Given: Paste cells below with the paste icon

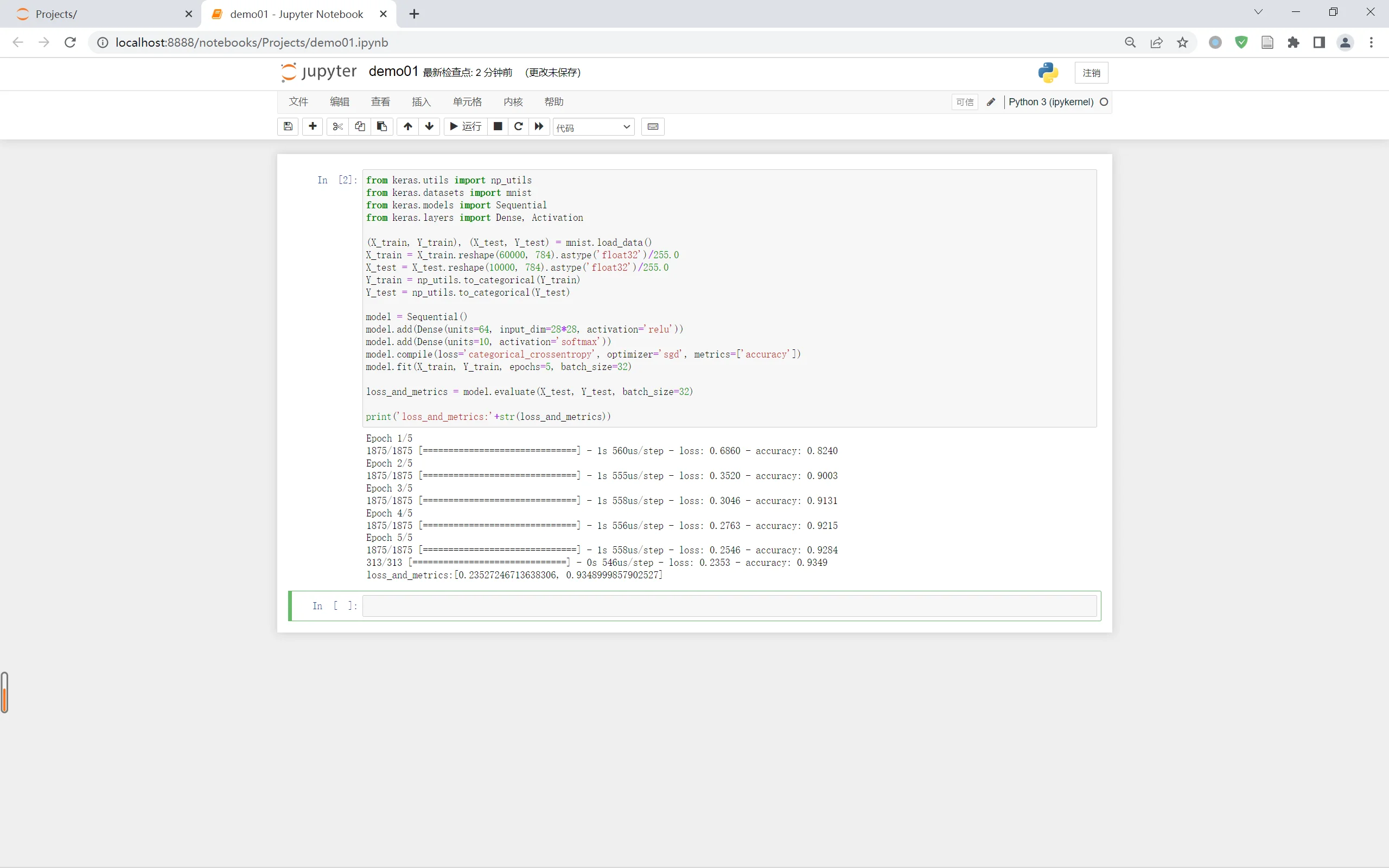Looking at the screenshot, I should tap(381, 126).
